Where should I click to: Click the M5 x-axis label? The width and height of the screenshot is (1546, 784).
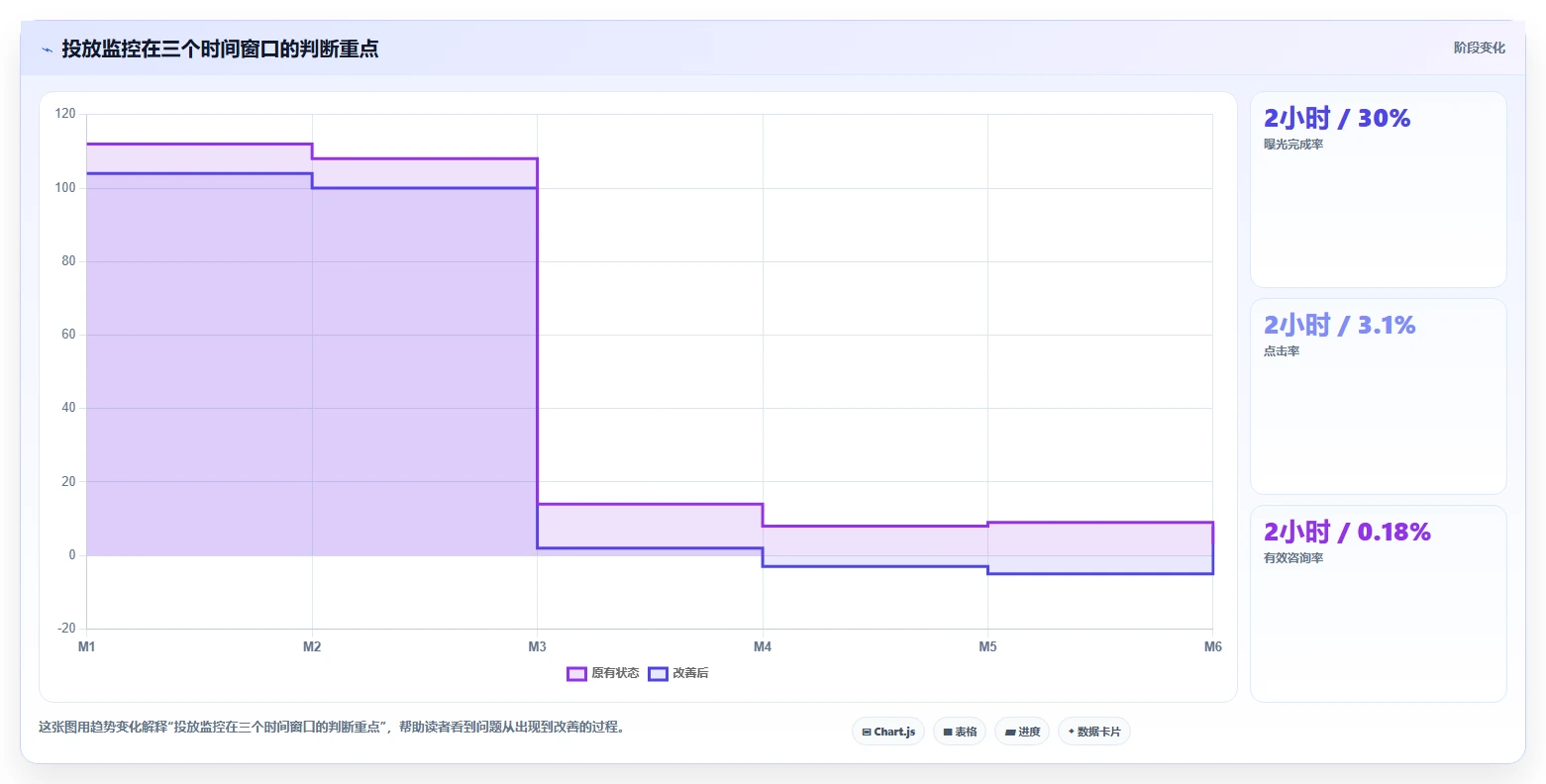(987, 647)
